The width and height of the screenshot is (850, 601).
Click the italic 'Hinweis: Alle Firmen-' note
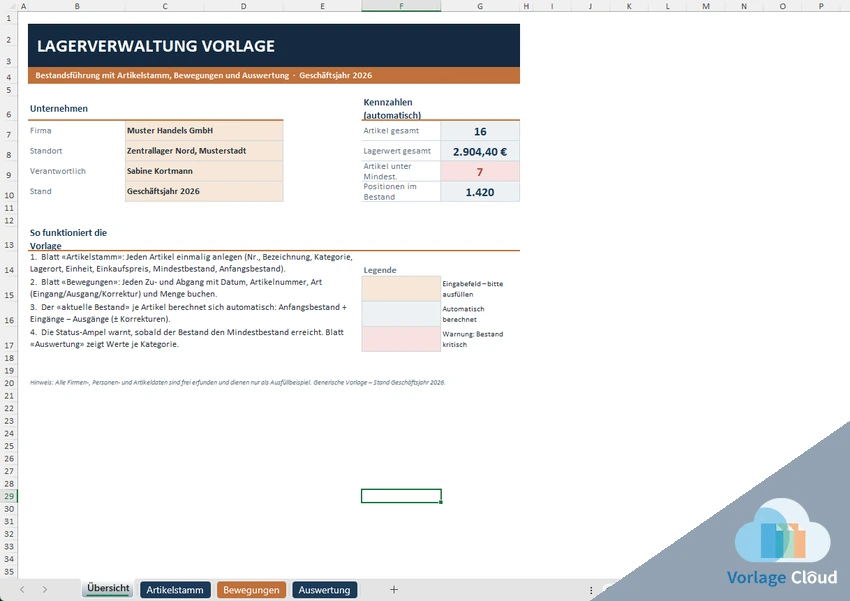(x=237, y=383)
